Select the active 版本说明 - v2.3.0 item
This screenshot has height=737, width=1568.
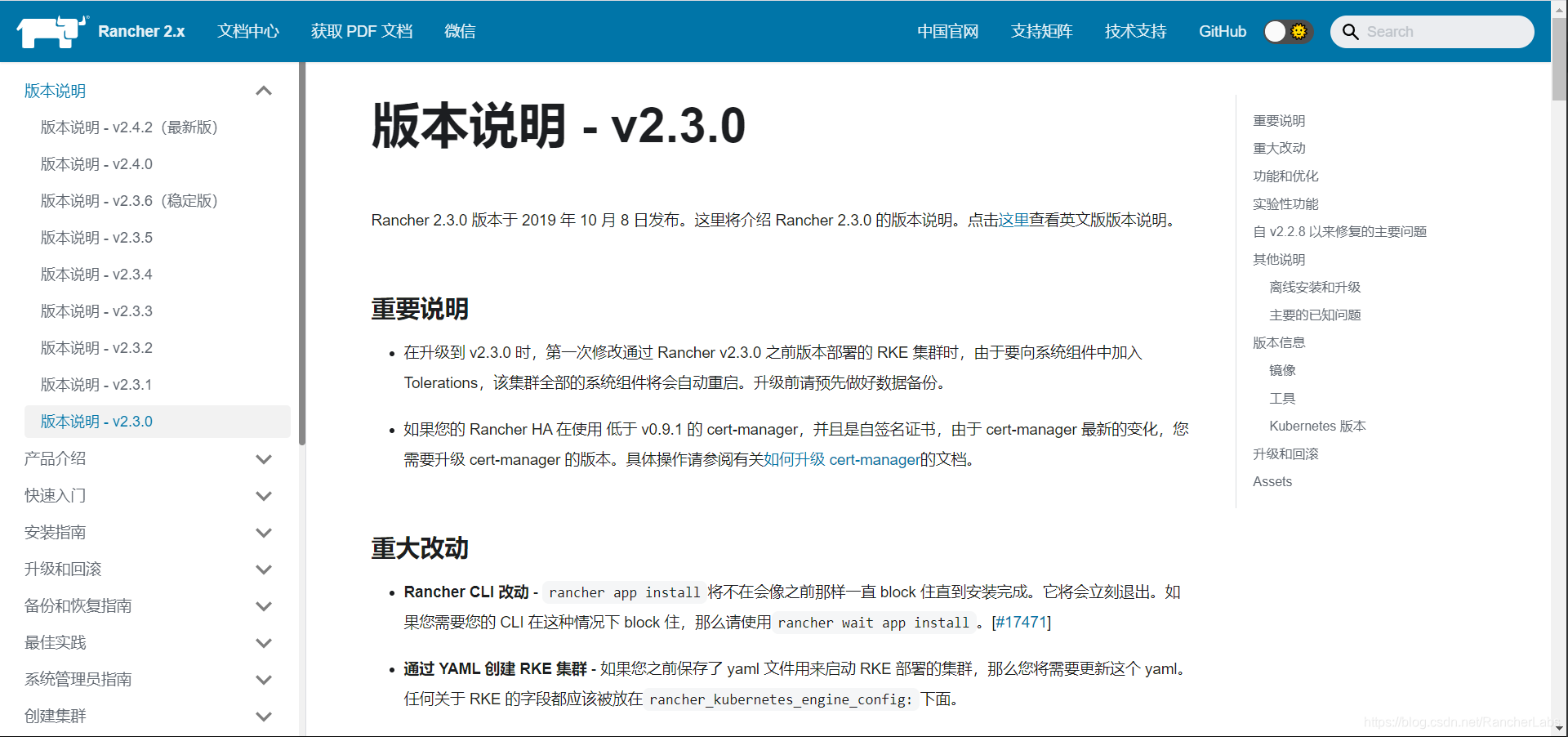[158, 422]
